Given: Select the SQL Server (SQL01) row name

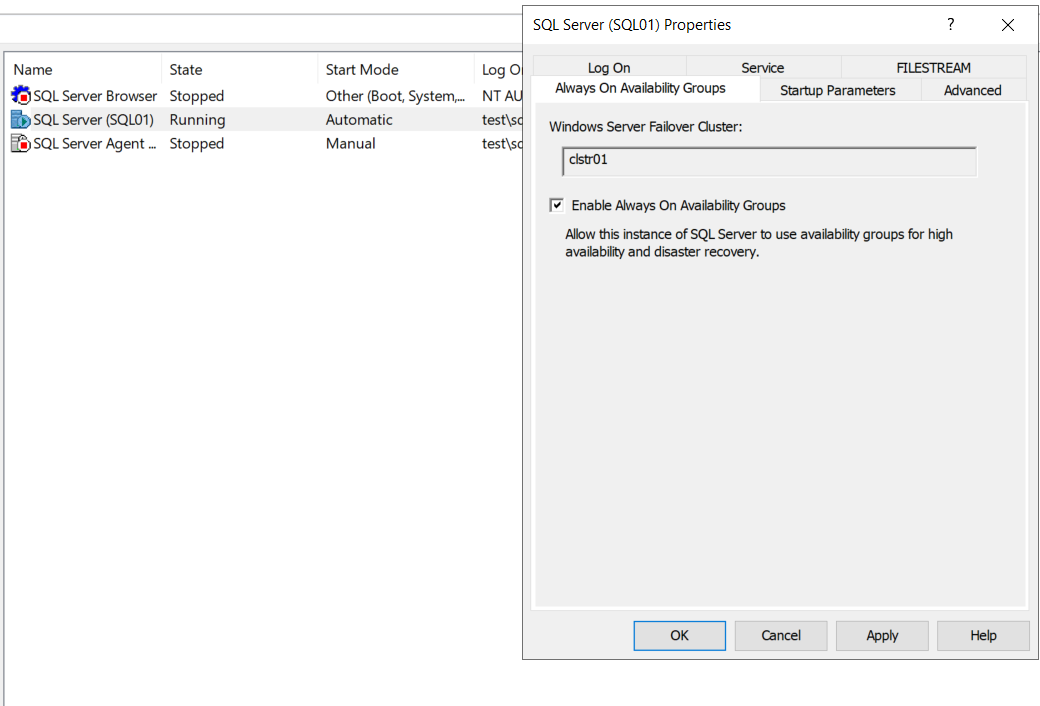Looking at the screenshot, I should click(94, 119).
